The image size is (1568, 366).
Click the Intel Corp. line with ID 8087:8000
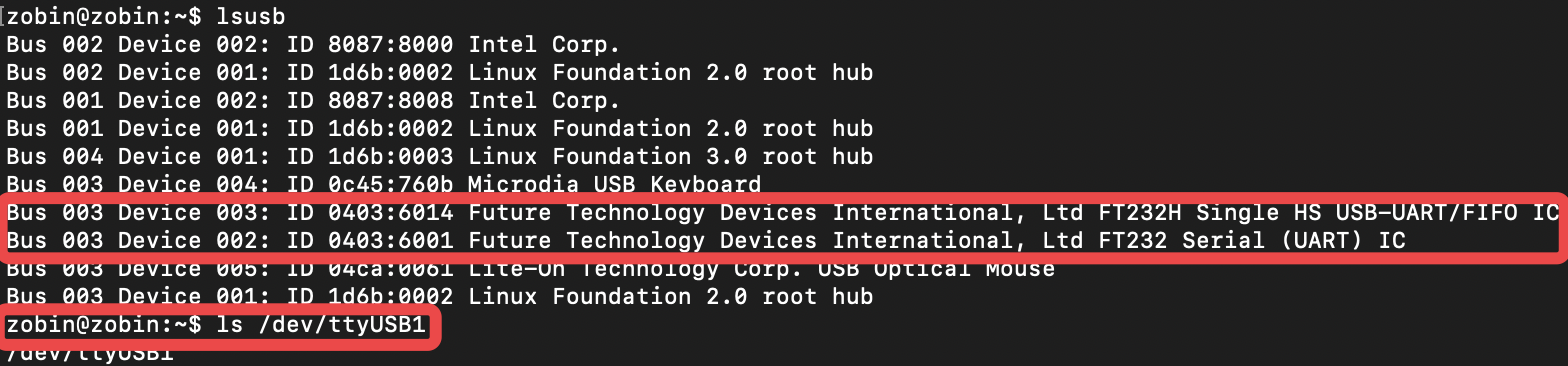(313, 44)
